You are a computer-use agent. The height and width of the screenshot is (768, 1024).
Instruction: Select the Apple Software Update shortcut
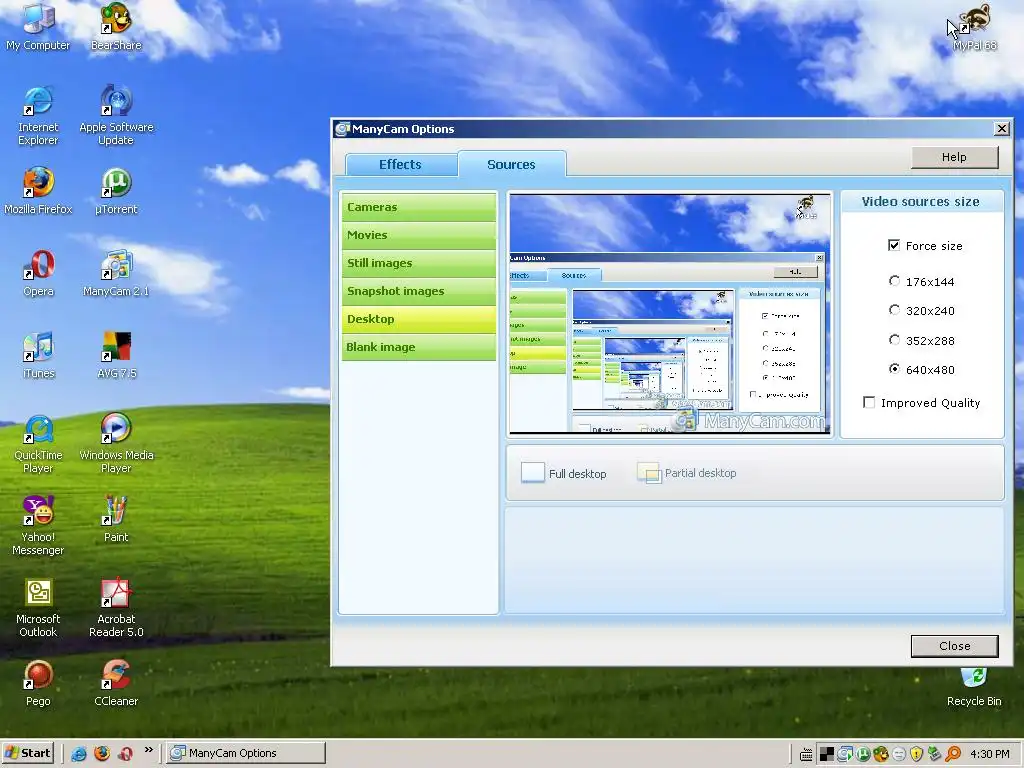pos(116,116)
